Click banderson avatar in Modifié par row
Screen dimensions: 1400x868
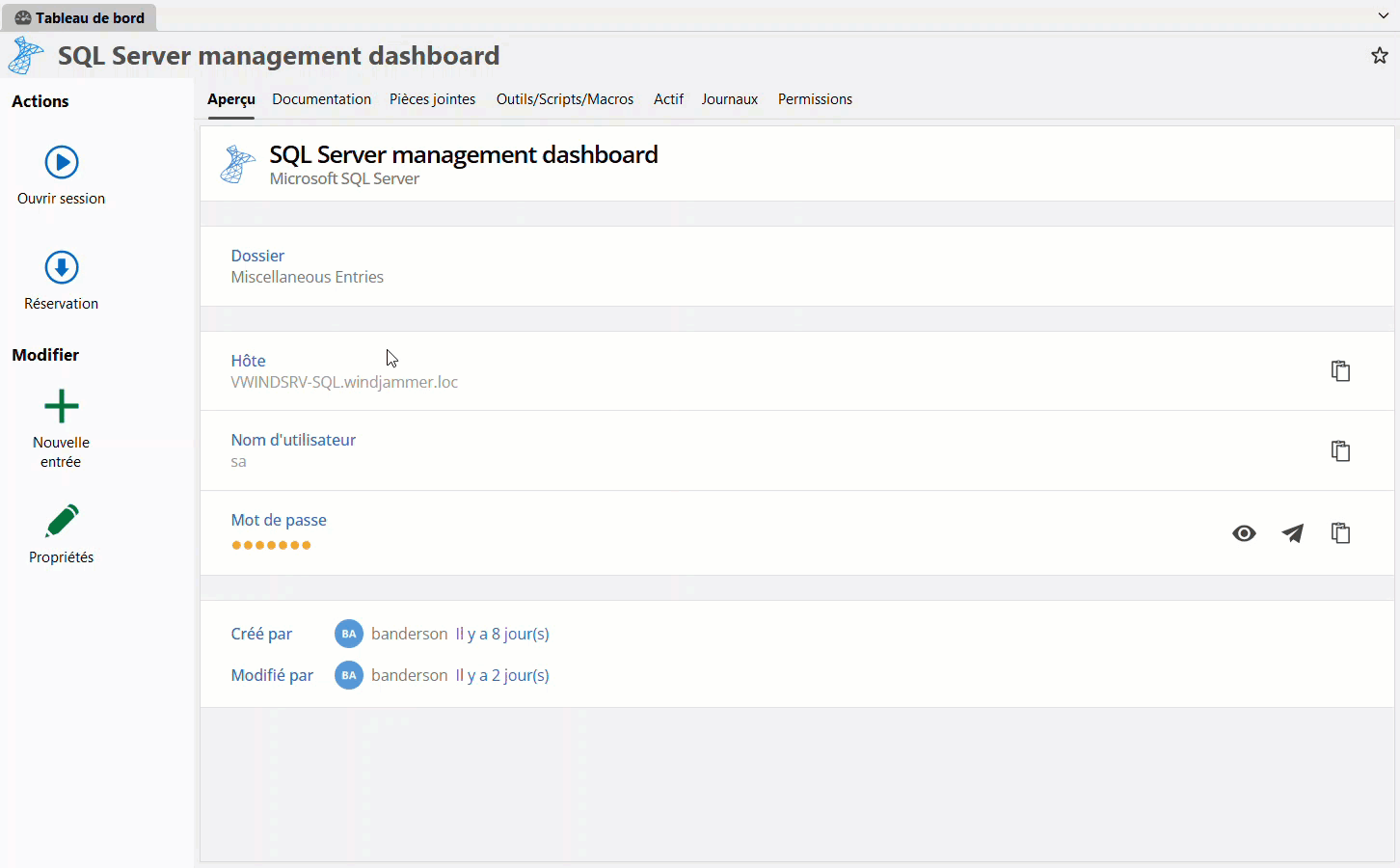[349, 675]
